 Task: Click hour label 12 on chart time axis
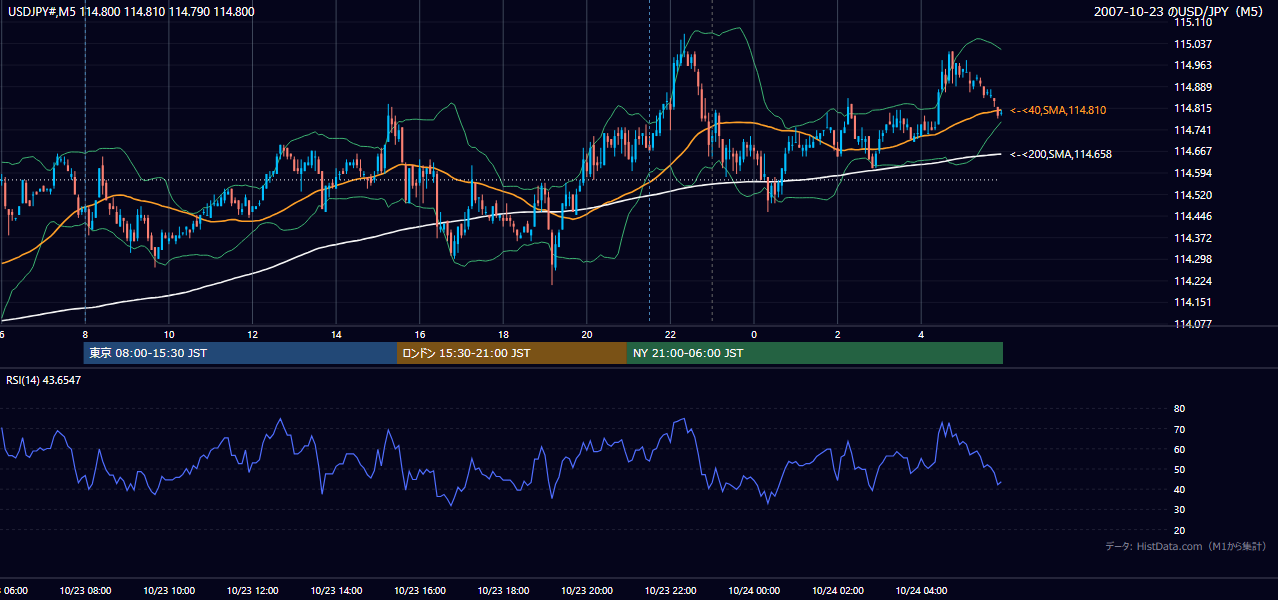(252, 334)
